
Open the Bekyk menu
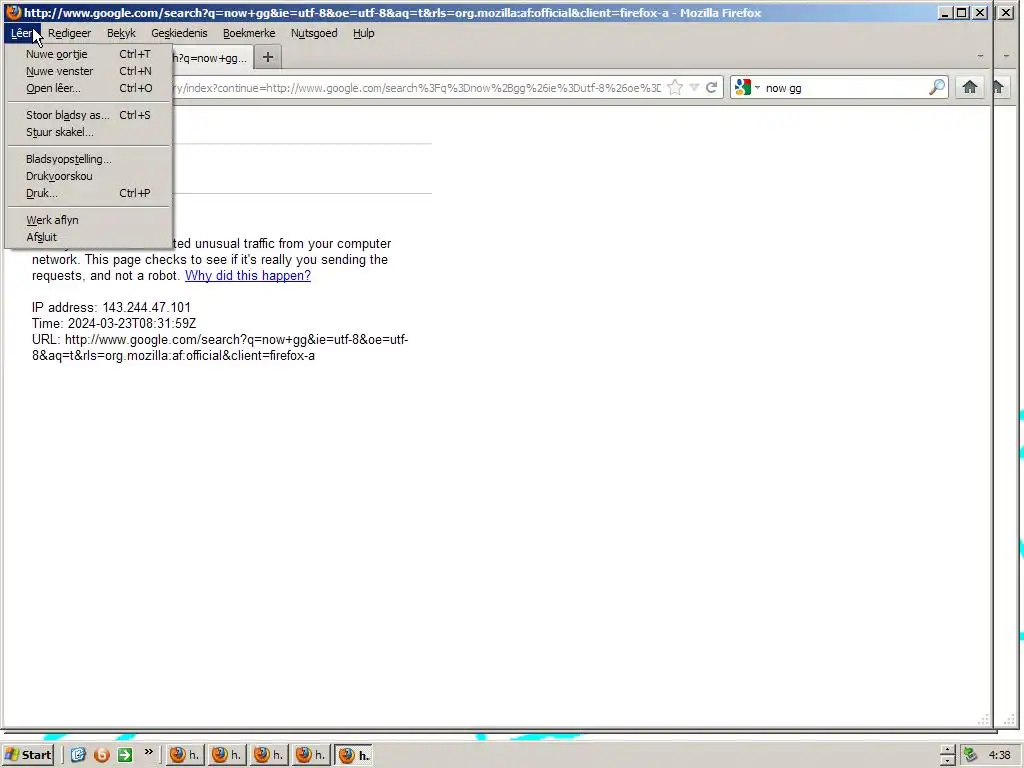(121, 33)
